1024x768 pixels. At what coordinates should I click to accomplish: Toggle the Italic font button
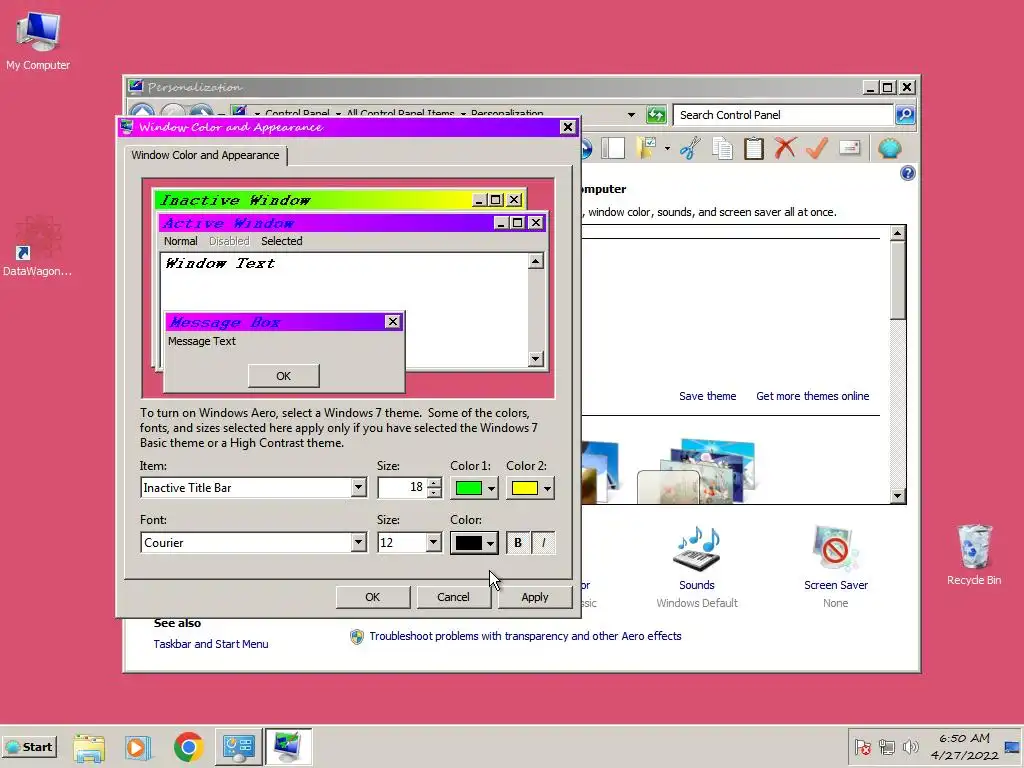pyautogui.click(x=543, y=543)
